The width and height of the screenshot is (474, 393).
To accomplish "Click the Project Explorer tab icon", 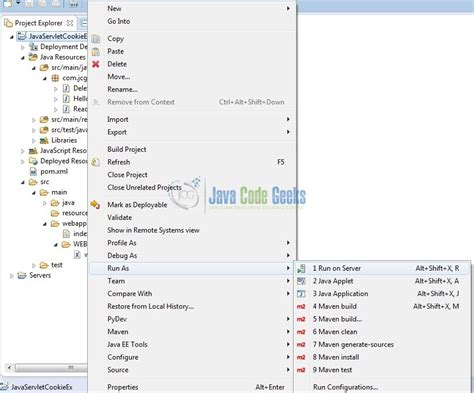I will pyautogui.click(x=8, y=23).
